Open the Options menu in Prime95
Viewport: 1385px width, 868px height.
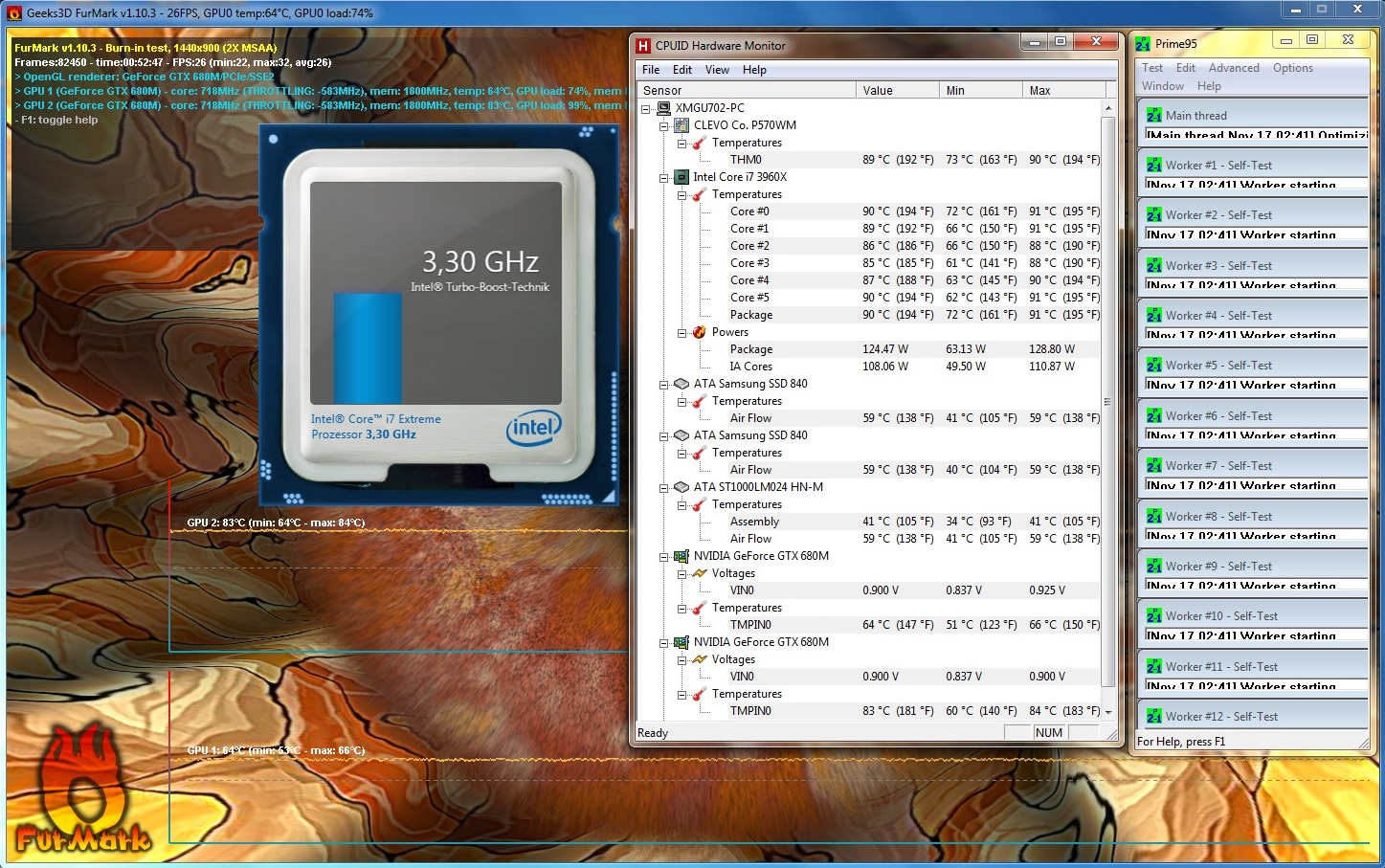pyautogui.click(x=1293, y=68)
